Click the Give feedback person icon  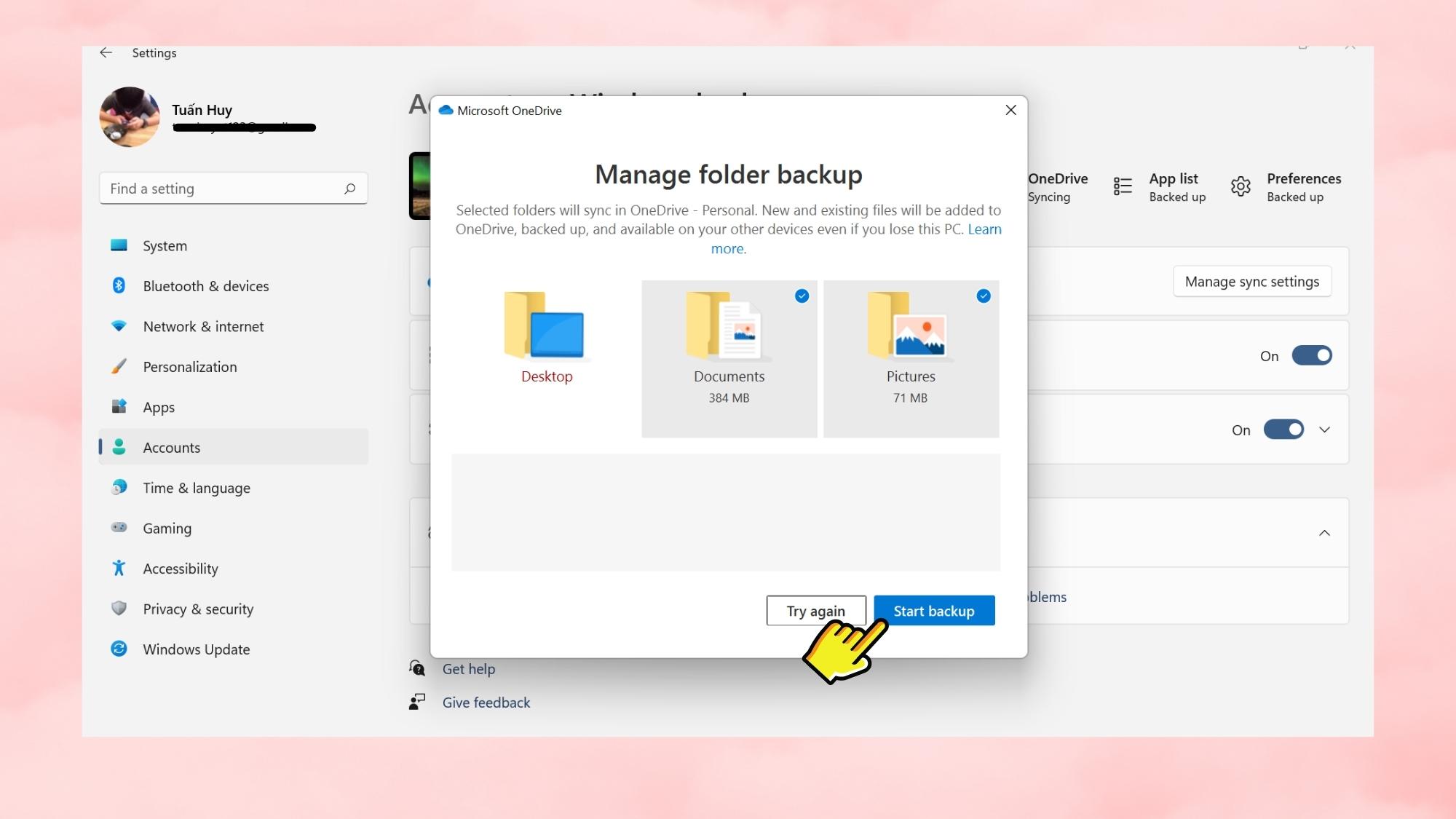pos(417,702)
